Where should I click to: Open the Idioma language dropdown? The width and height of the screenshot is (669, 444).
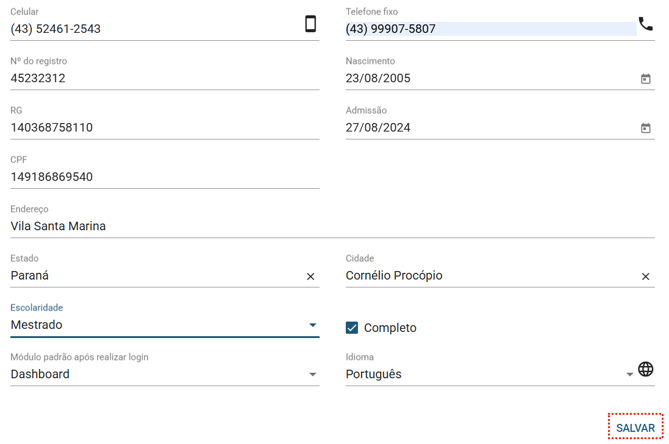tap(630, 375)
